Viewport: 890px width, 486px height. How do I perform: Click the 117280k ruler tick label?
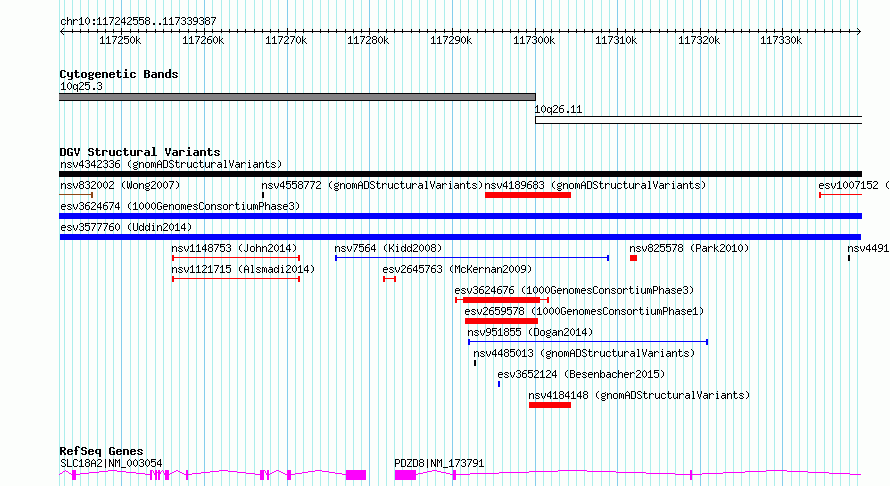pyautogui.click(x=368, y=40)
